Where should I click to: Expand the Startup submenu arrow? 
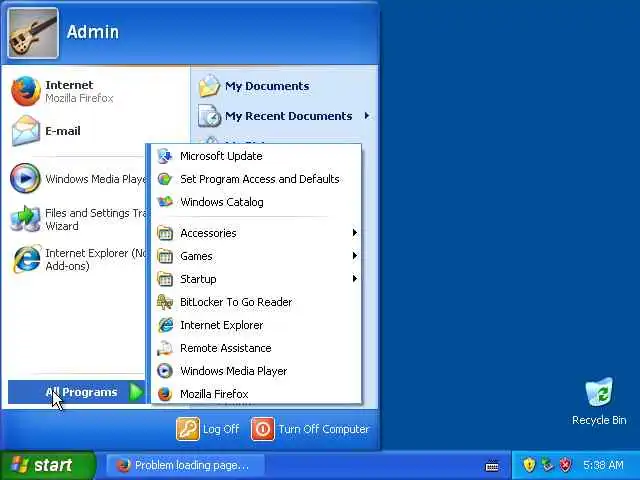(x=354, y=278)
